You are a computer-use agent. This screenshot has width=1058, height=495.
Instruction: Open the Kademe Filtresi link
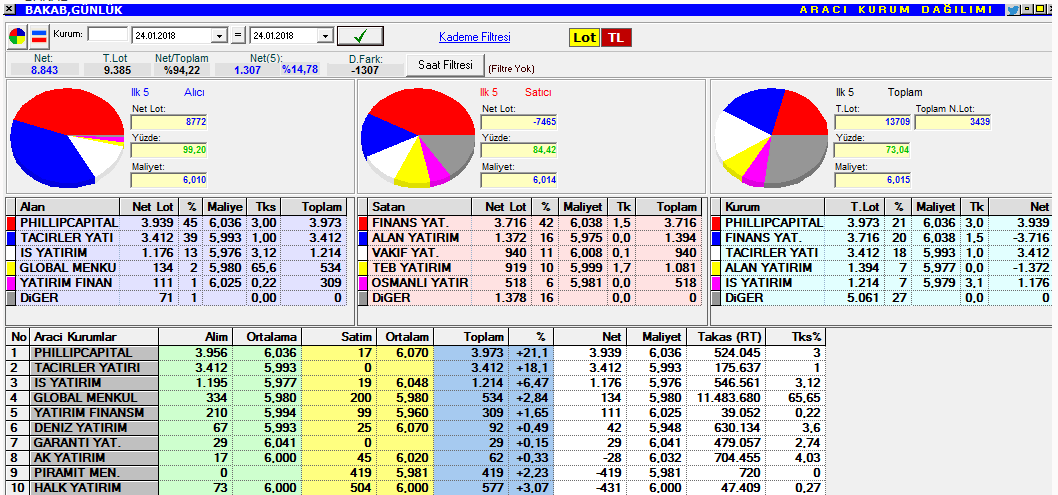(474, 37)
